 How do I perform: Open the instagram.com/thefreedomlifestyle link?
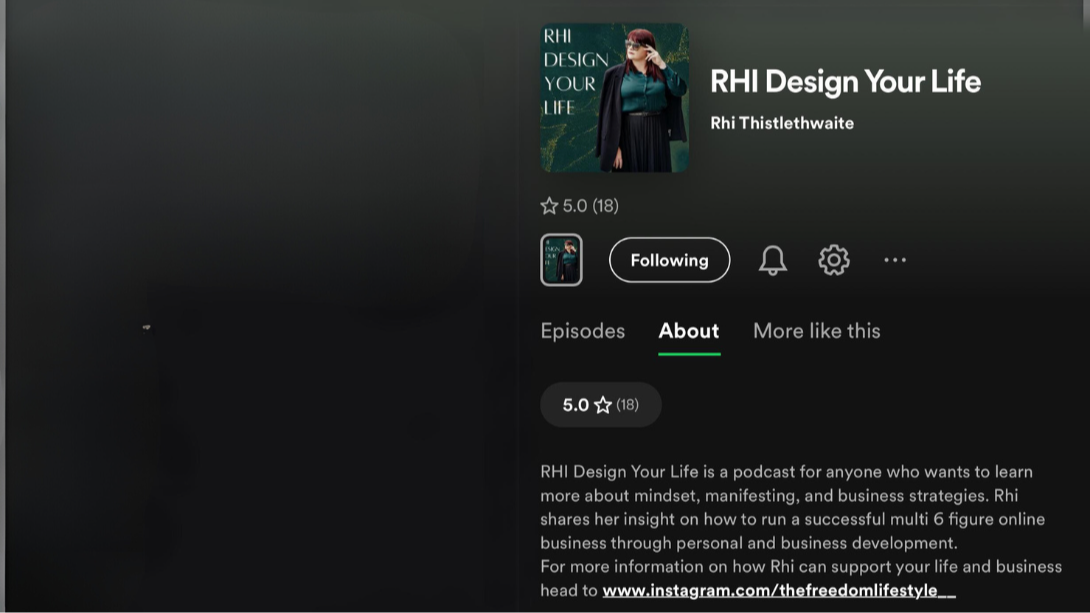pos(779,591)
